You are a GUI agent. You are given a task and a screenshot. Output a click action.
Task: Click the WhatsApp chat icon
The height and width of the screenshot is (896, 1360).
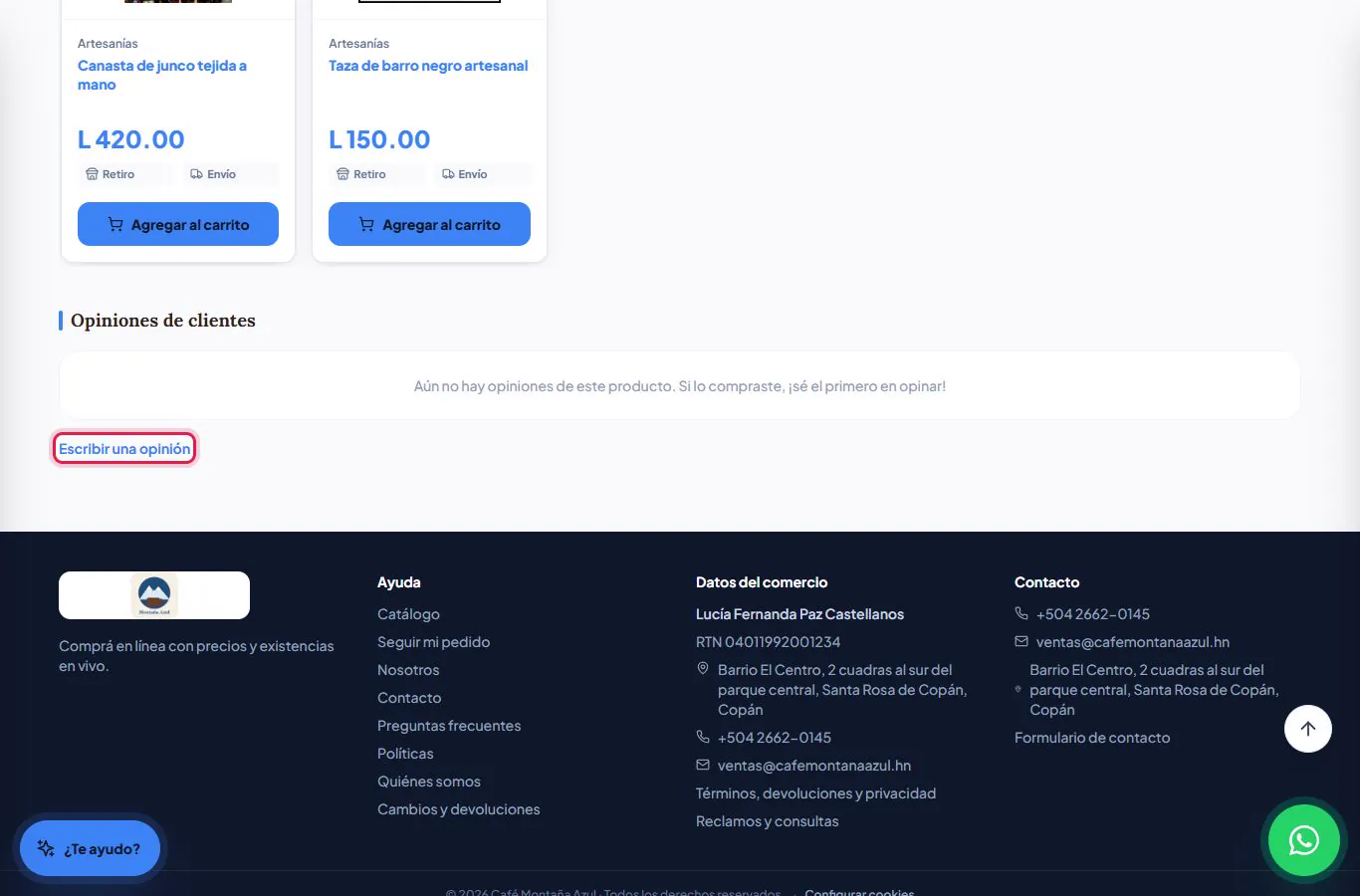1303,841
